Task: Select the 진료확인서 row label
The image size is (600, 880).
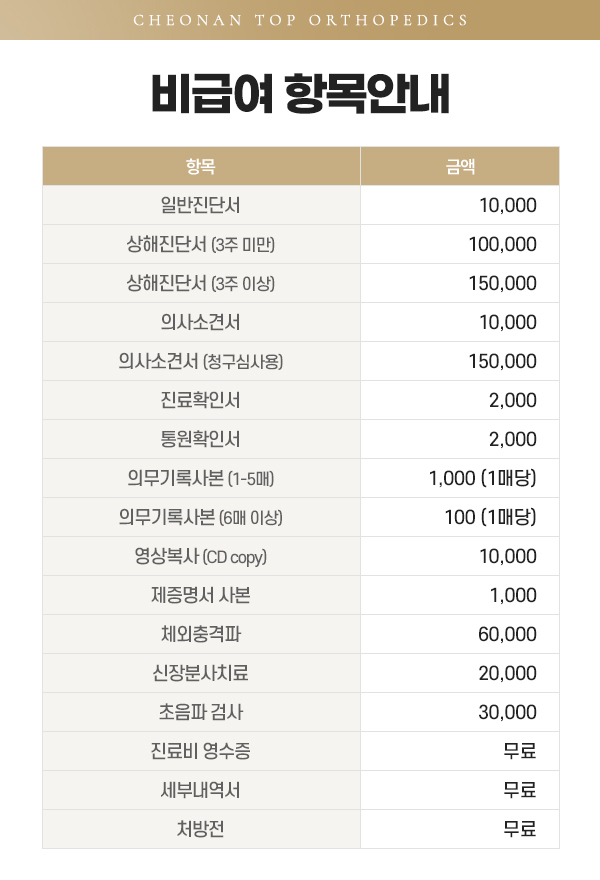Action: (x=201, y=400)
